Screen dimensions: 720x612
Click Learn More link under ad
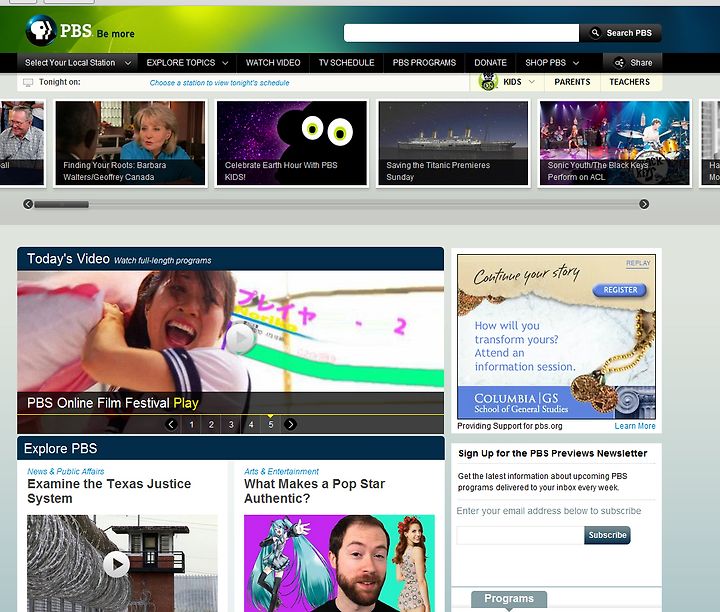pyautogui.click(x=635, y=426)
